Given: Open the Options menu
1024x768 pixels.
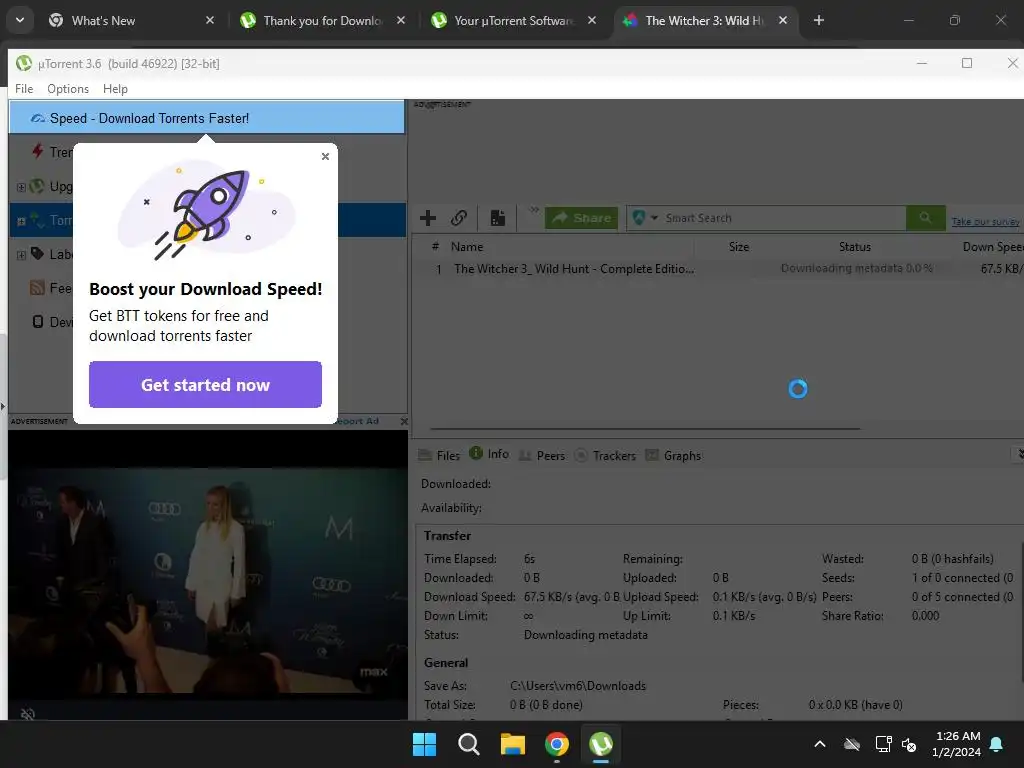Looking at the screenshot, I should (68, 89).
